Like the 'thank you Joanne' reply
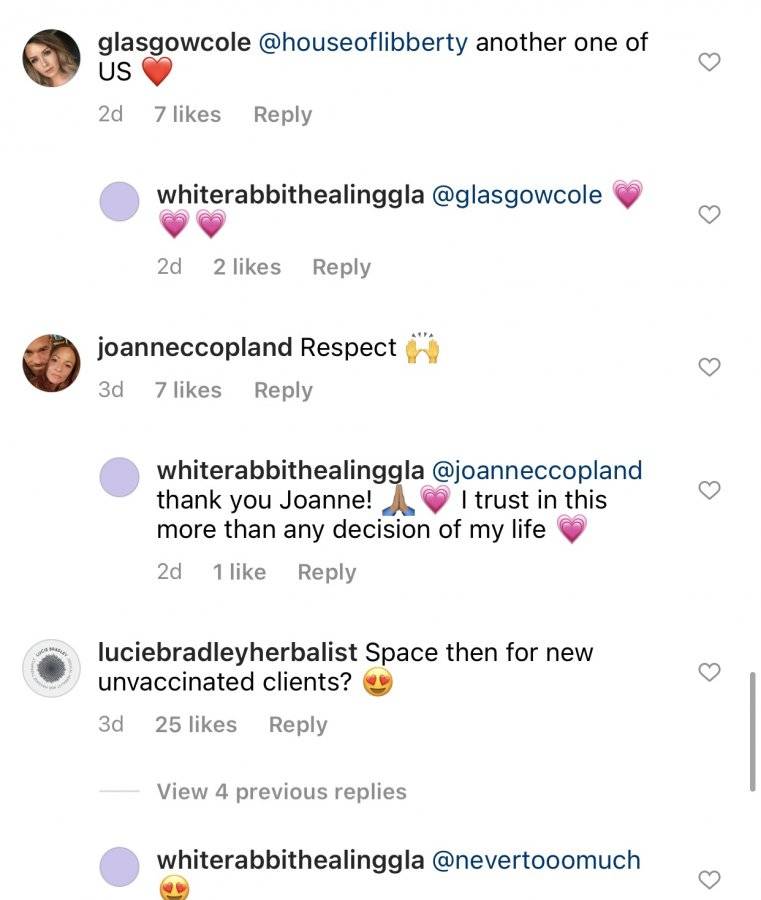 click(709, 490)
